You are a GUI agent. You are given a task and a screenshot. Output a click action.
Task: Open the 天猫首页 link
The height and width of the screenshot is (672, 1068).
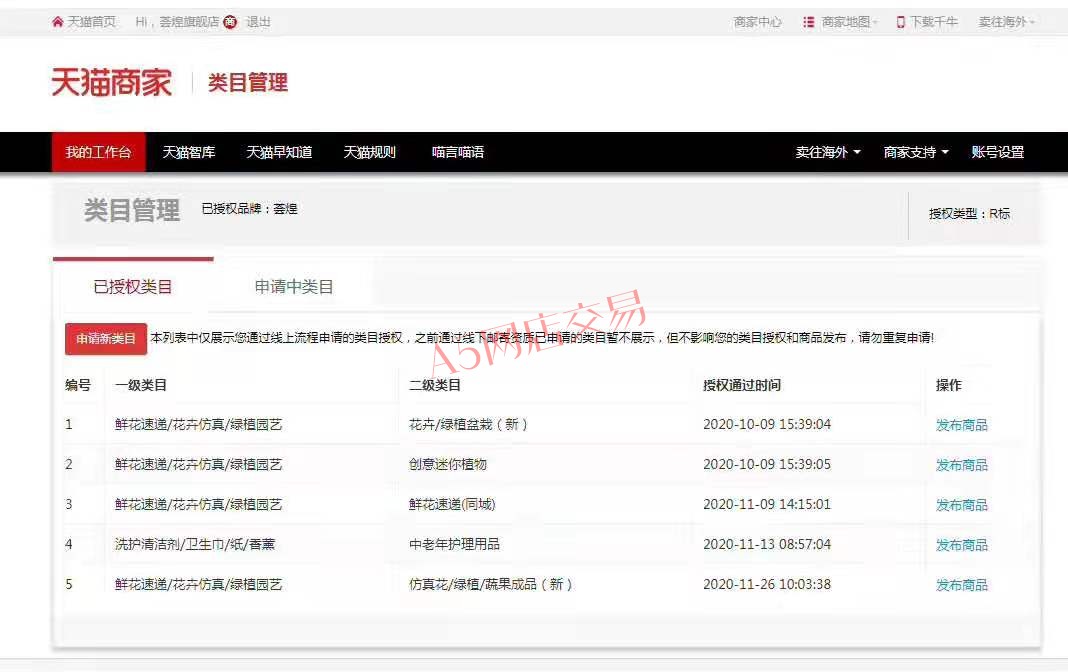point(92,22)
